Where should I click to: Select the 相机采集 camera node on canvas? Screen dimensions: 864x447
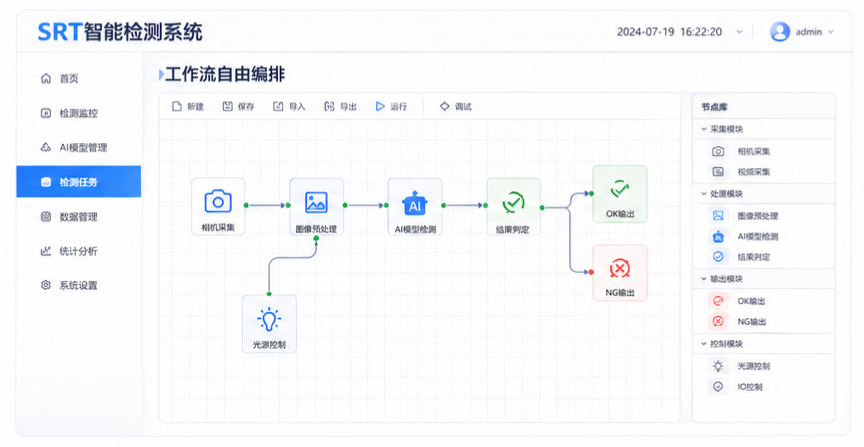(x=218, y=206)
